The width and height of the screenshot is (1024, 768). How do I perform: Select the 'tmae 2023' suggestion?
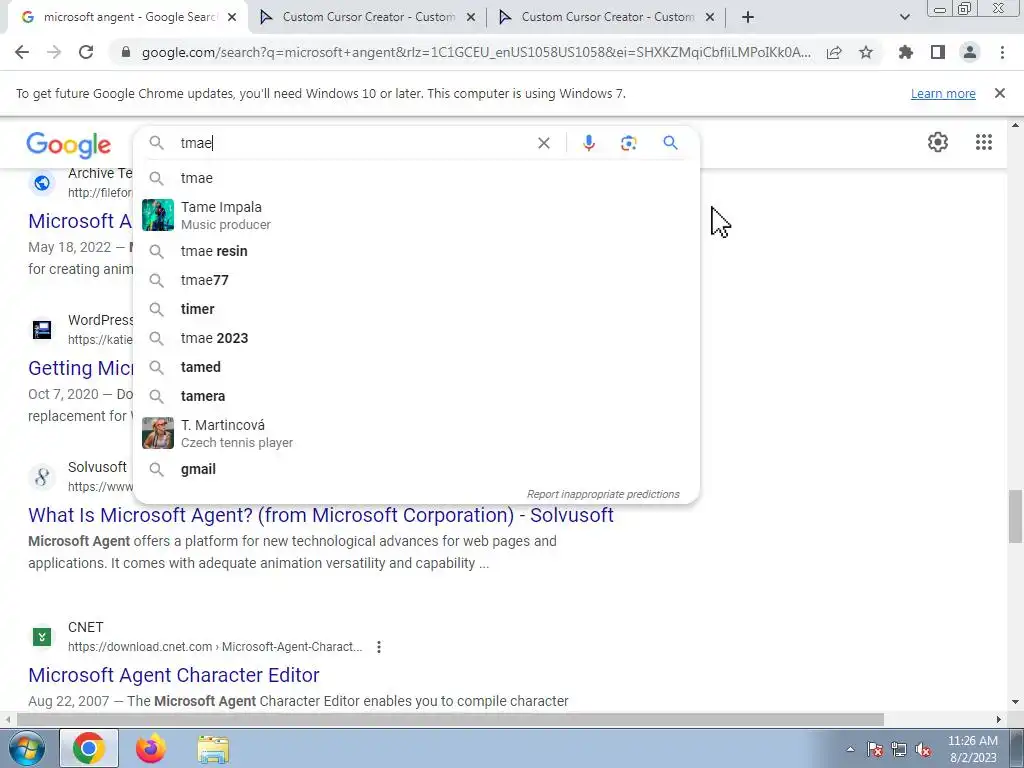[x=416, y=338]
